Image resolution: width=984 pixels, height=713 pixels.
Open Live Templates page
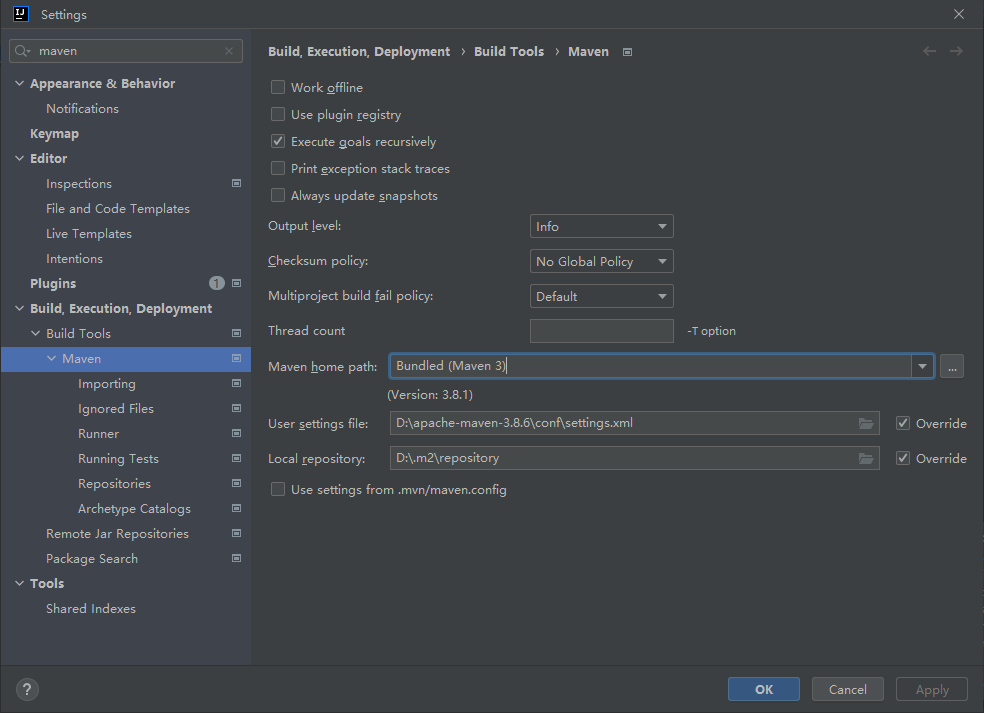89,233
